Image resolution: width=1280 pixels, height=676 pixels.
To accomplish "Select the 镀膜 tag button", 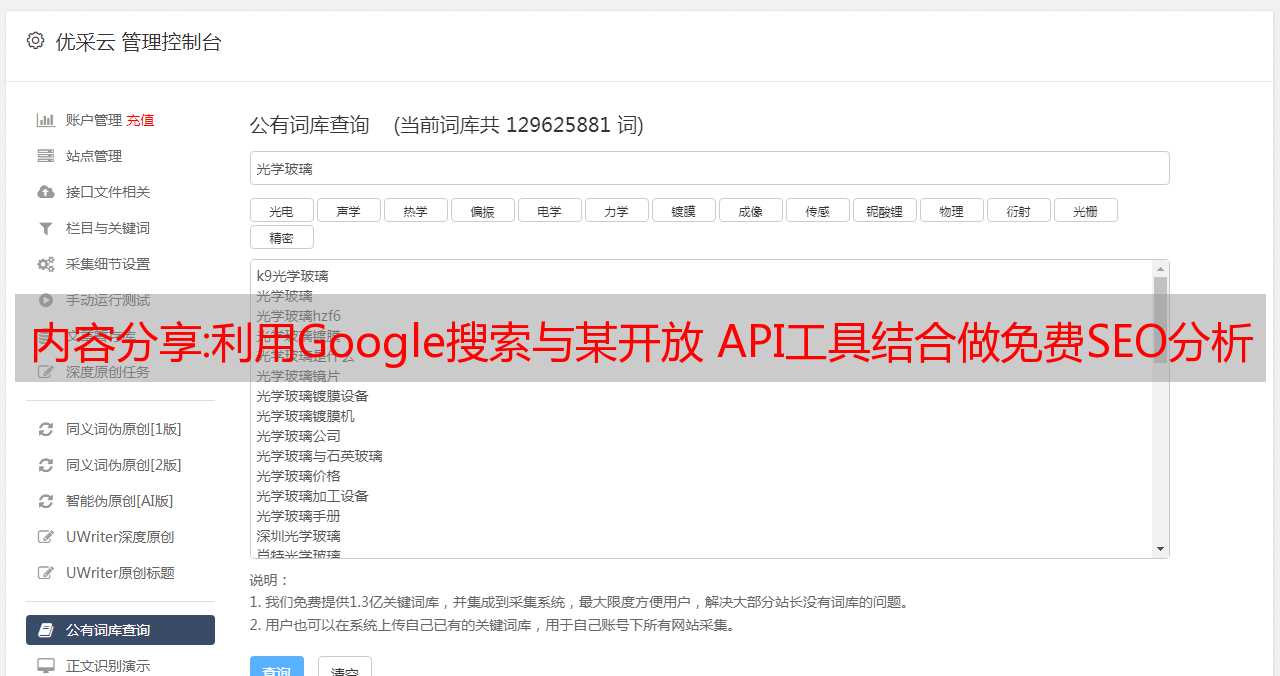I will pos(683,210).
